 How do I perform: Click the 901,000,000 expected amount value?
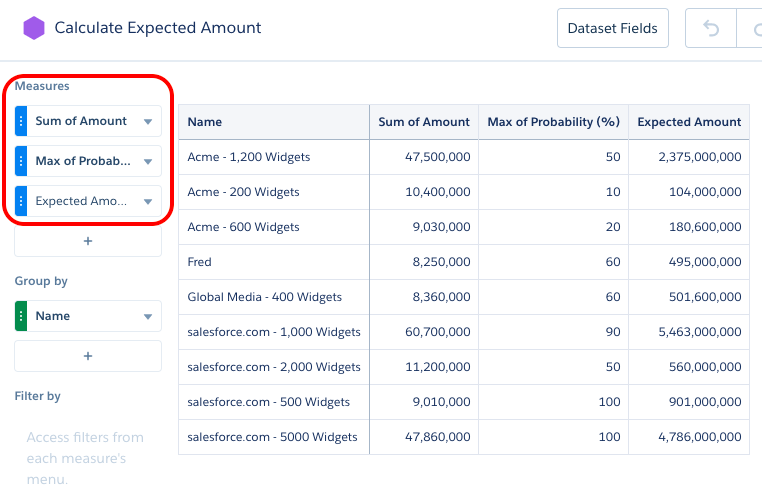[705, 402]
